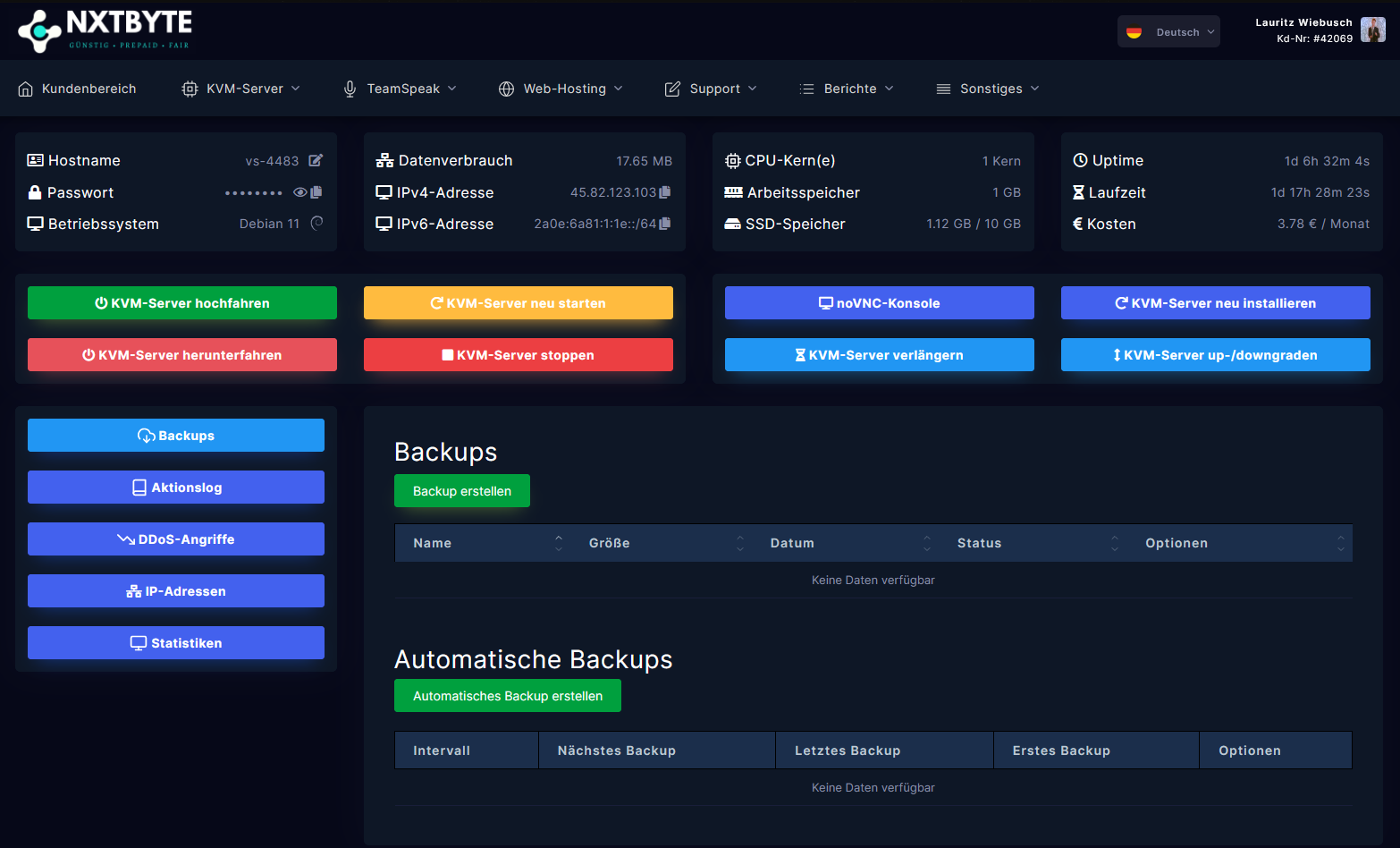Open the Support menu

click(711, 89)
